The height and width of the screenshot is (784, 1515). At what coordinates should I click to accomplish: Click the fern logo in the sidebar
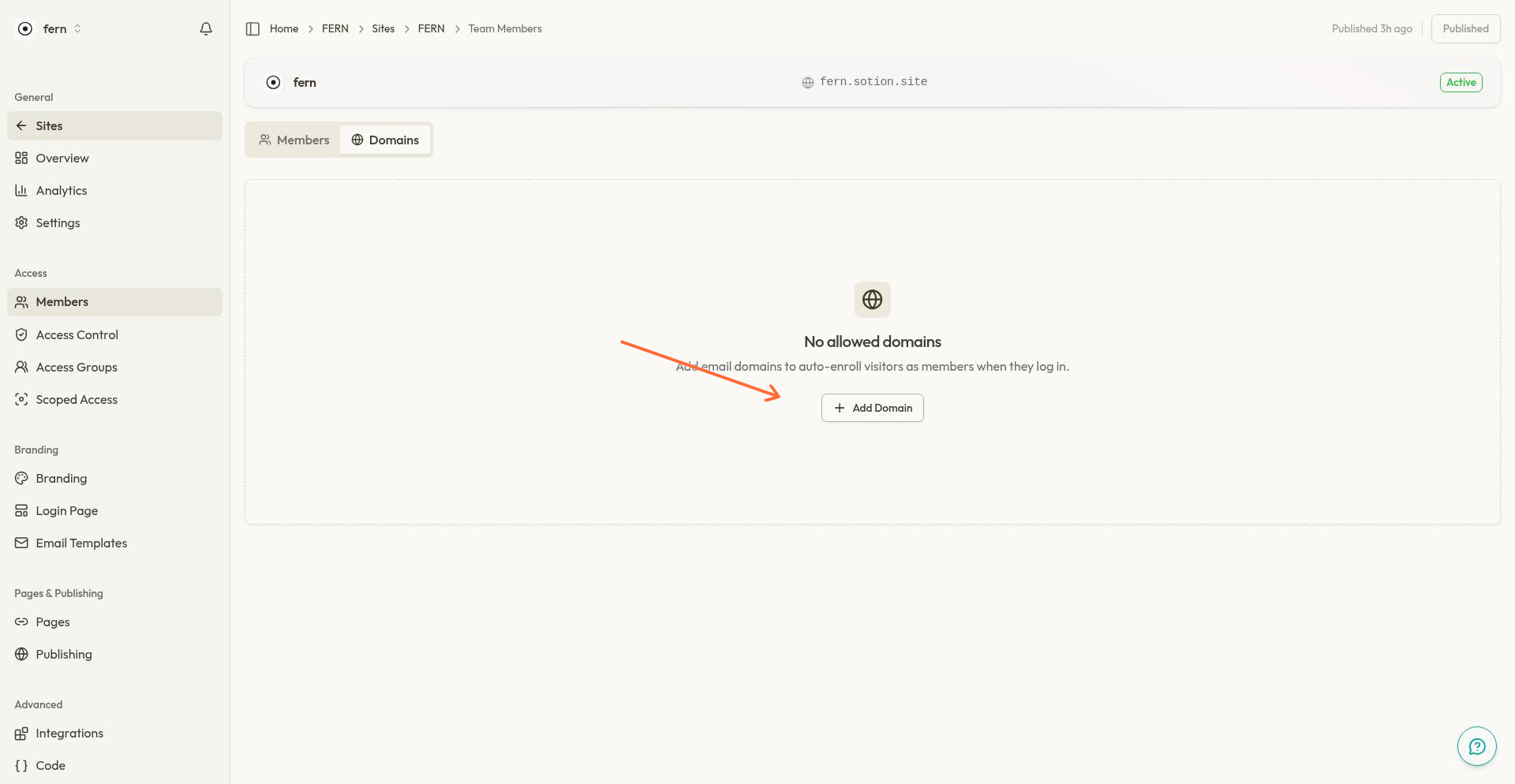click(25, 28)
